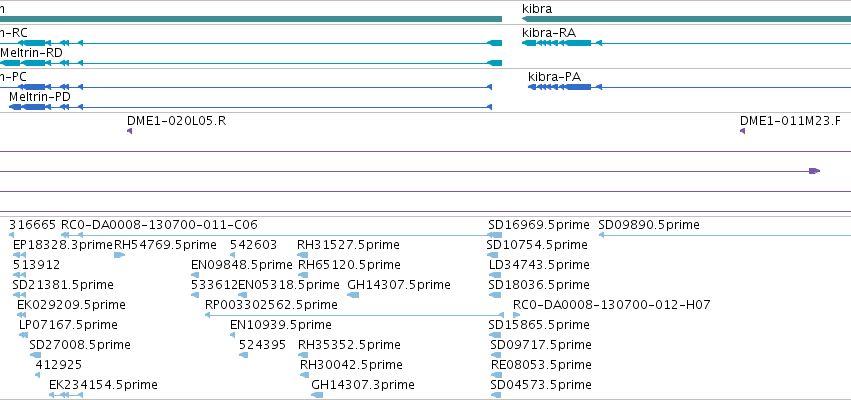
Task: Select the SD04573.5prime EST label
Action: (541, 385)
